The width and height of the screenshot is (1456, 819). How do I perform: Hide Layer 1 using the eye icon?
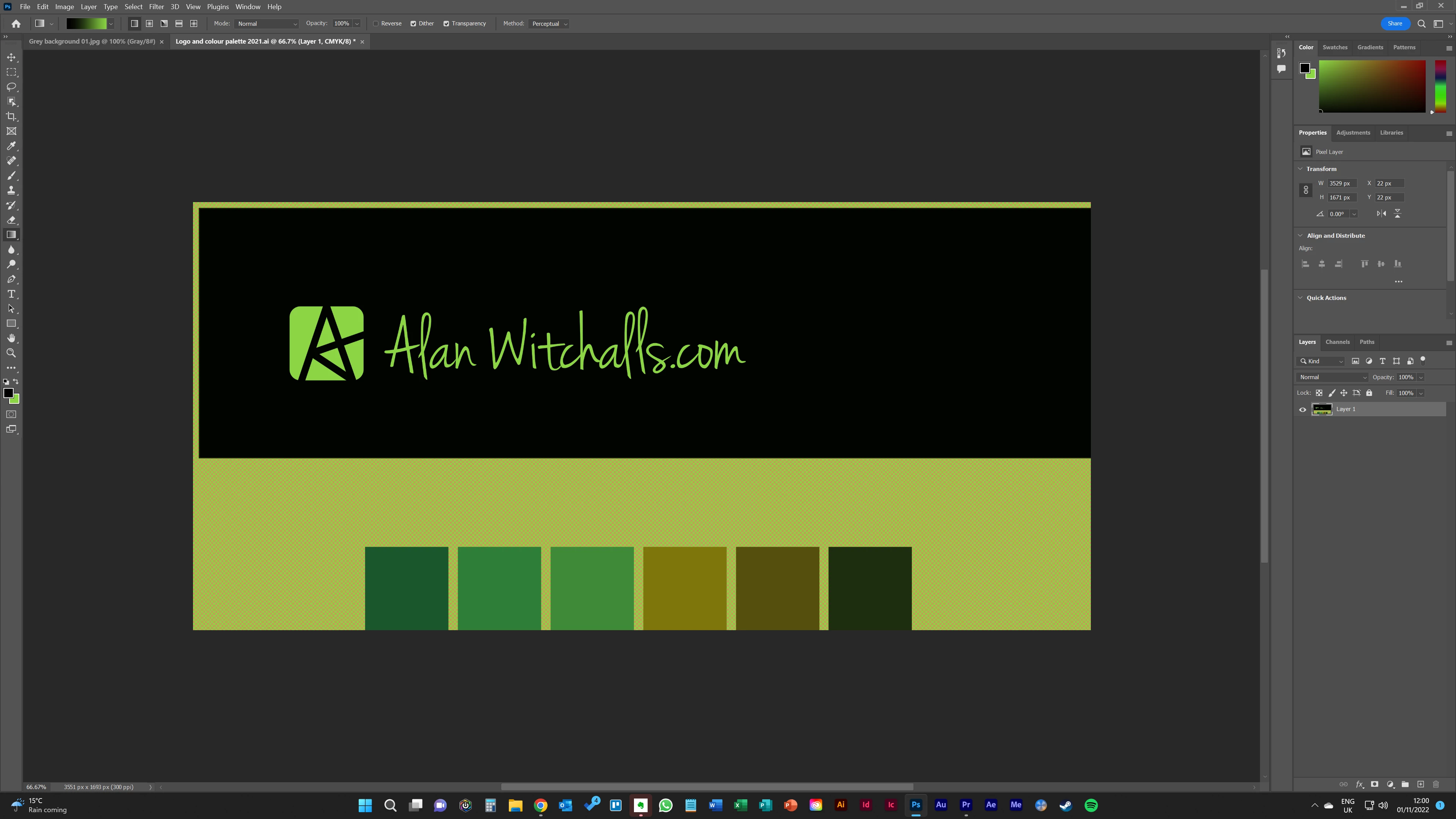click(1303, 409)
